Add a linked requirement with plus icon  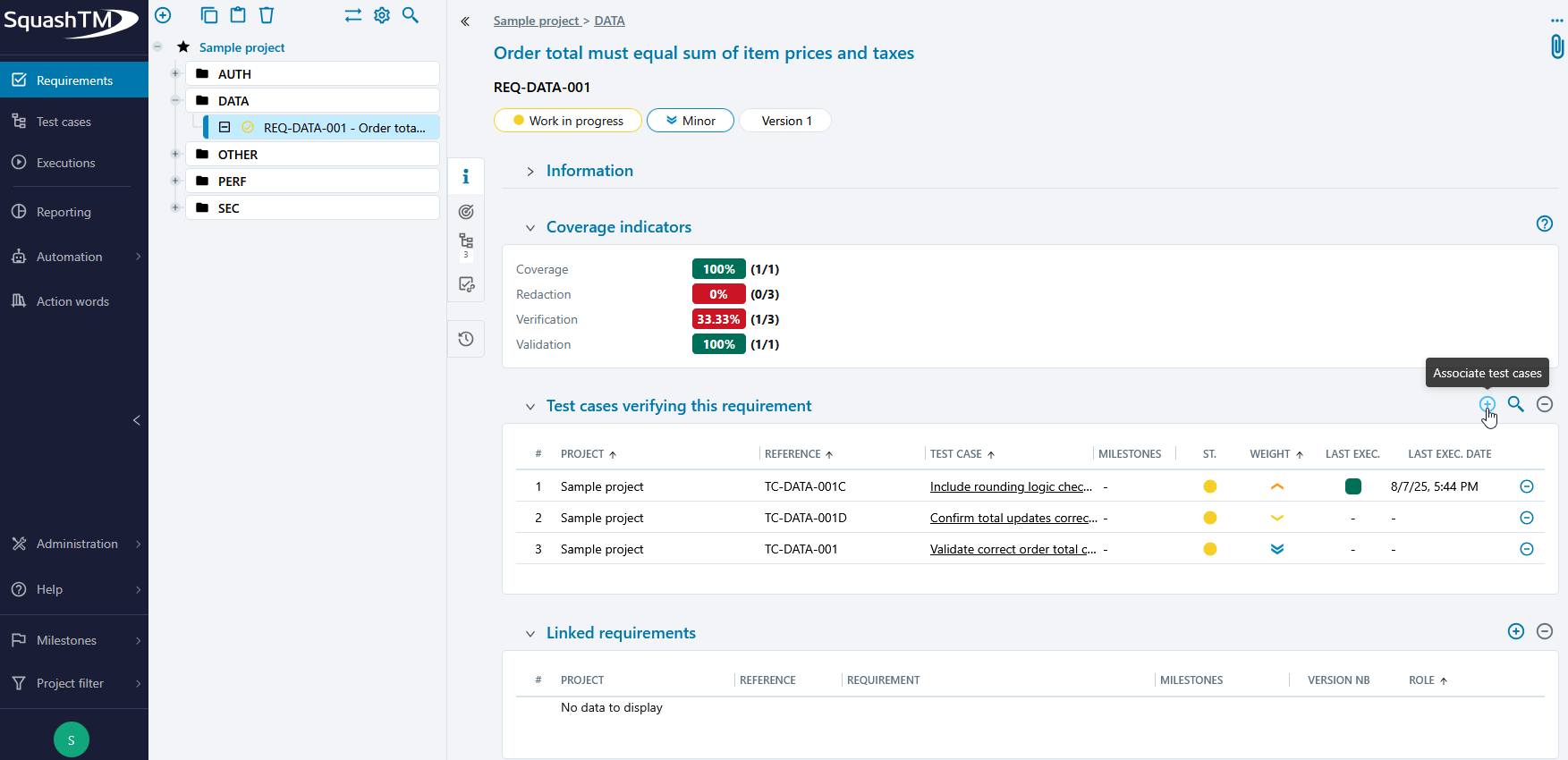(1516, 631)
